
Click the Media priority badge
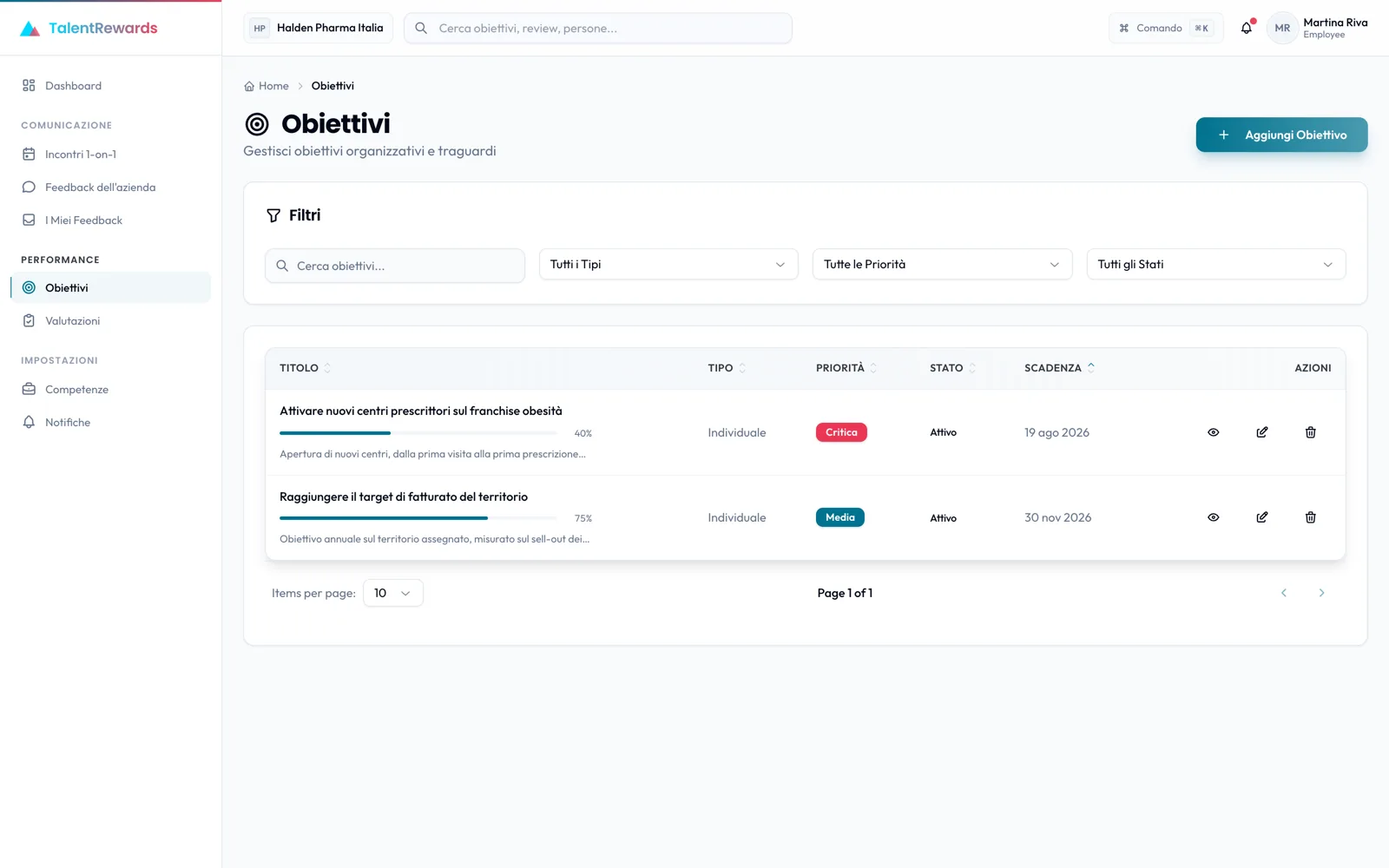pos(839,517)
